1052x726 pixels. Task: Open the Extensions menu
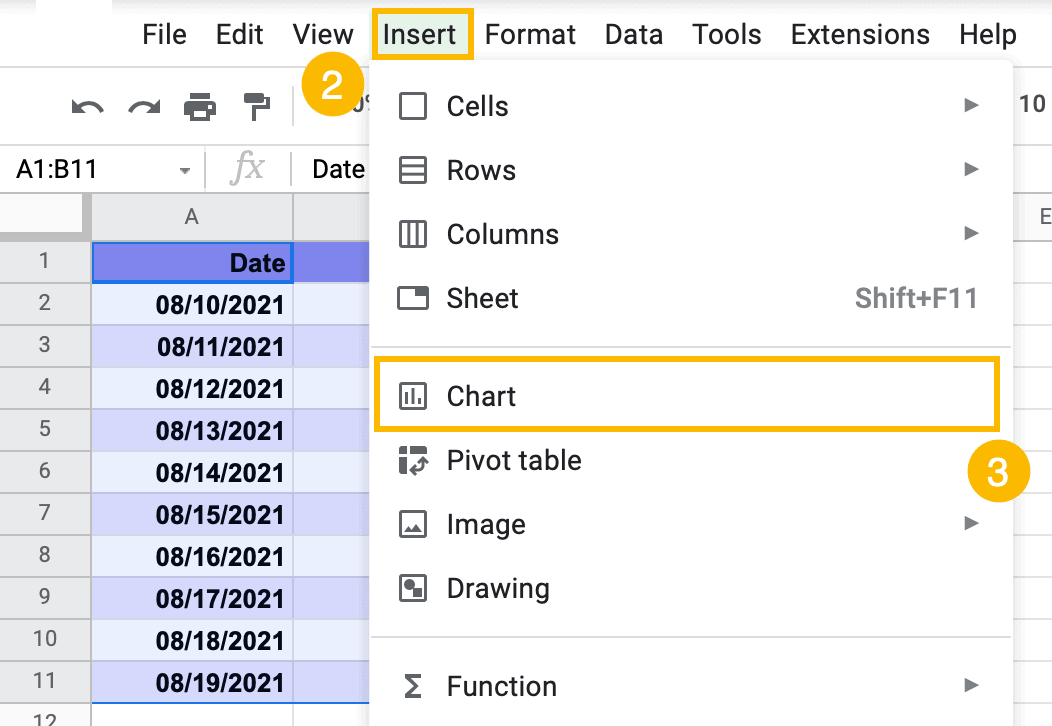[859, 35]
